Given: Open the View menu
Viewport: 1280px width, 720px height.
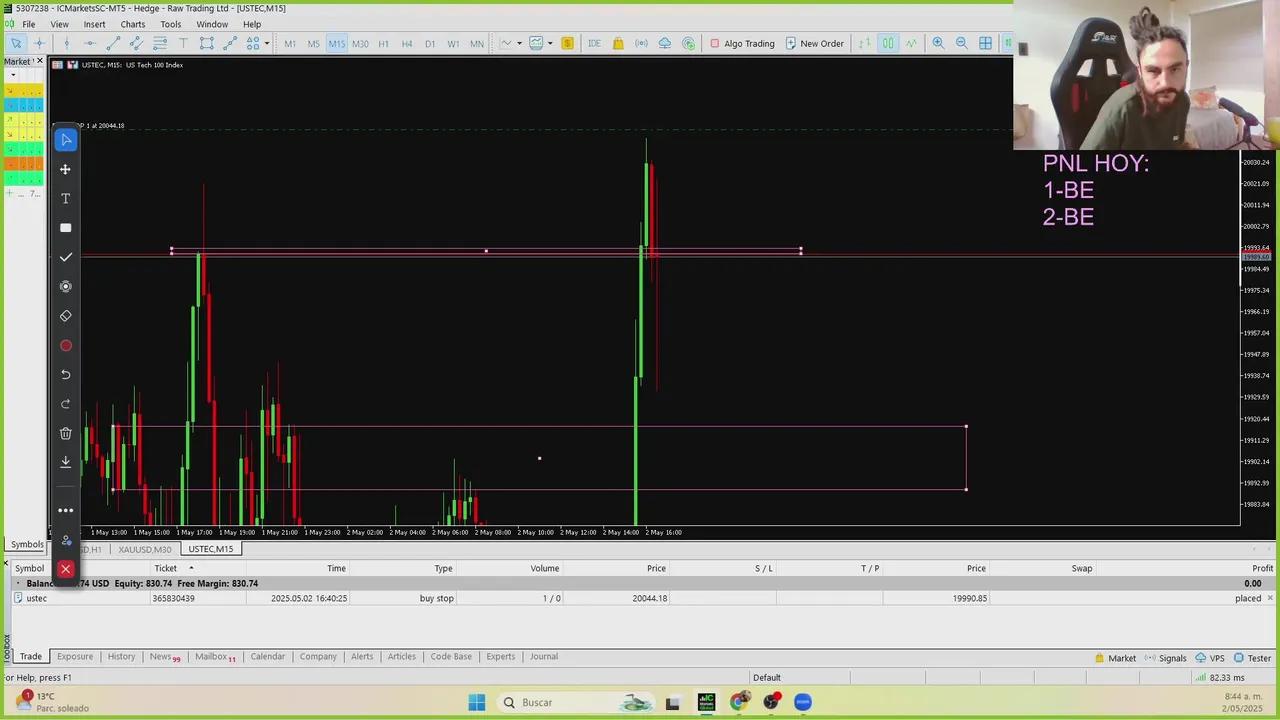Looking at the screenshot, I should [x=60, y=24].
